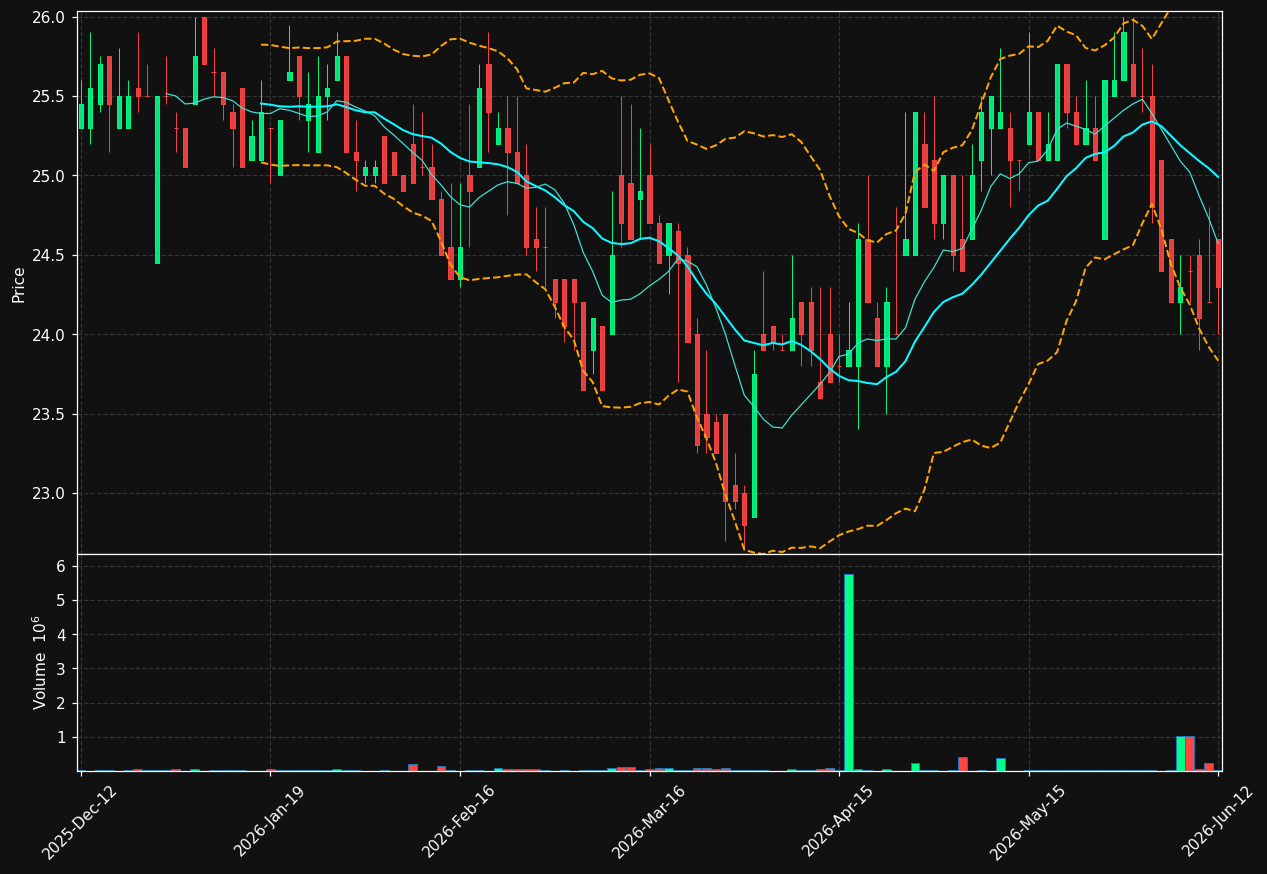Click the volume axis label 4

(x=61, y=635)
